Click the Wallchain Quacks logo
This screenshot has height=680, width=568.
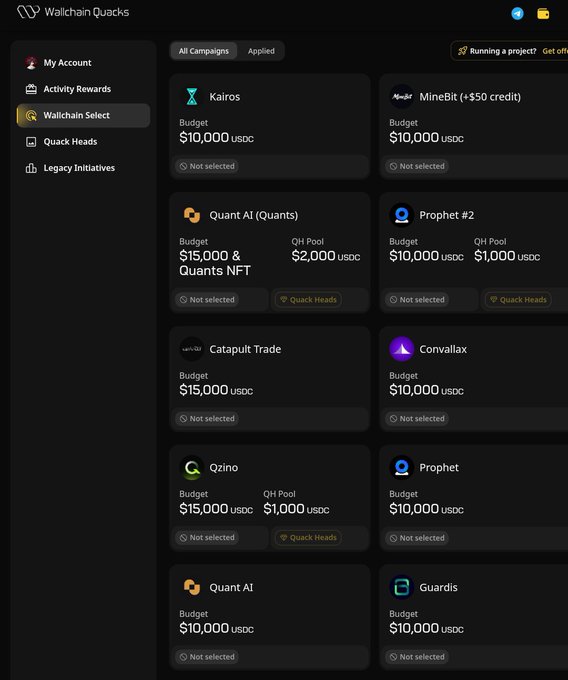pos(73,12)
